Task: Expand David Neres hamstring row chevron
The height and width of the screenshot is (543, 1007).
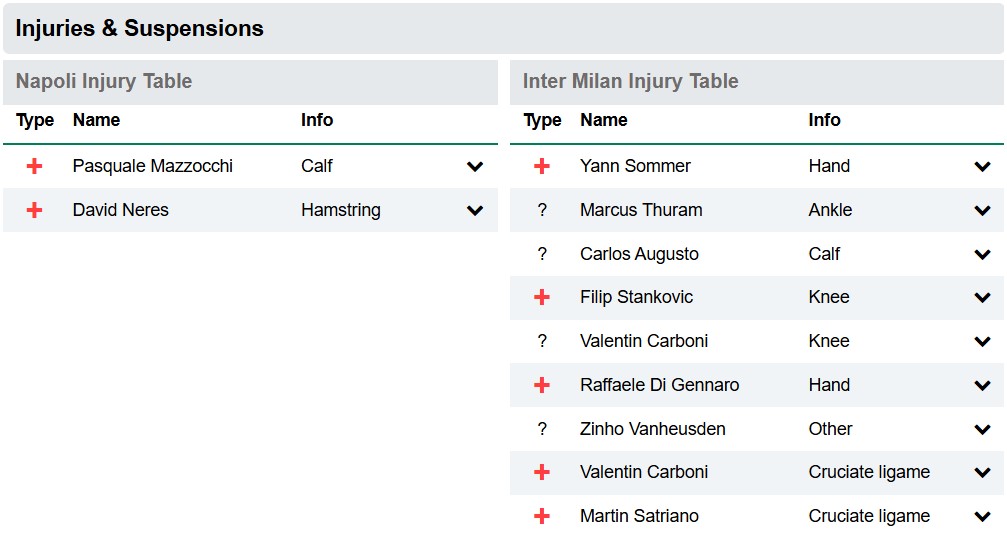Action: click(475, 211)
